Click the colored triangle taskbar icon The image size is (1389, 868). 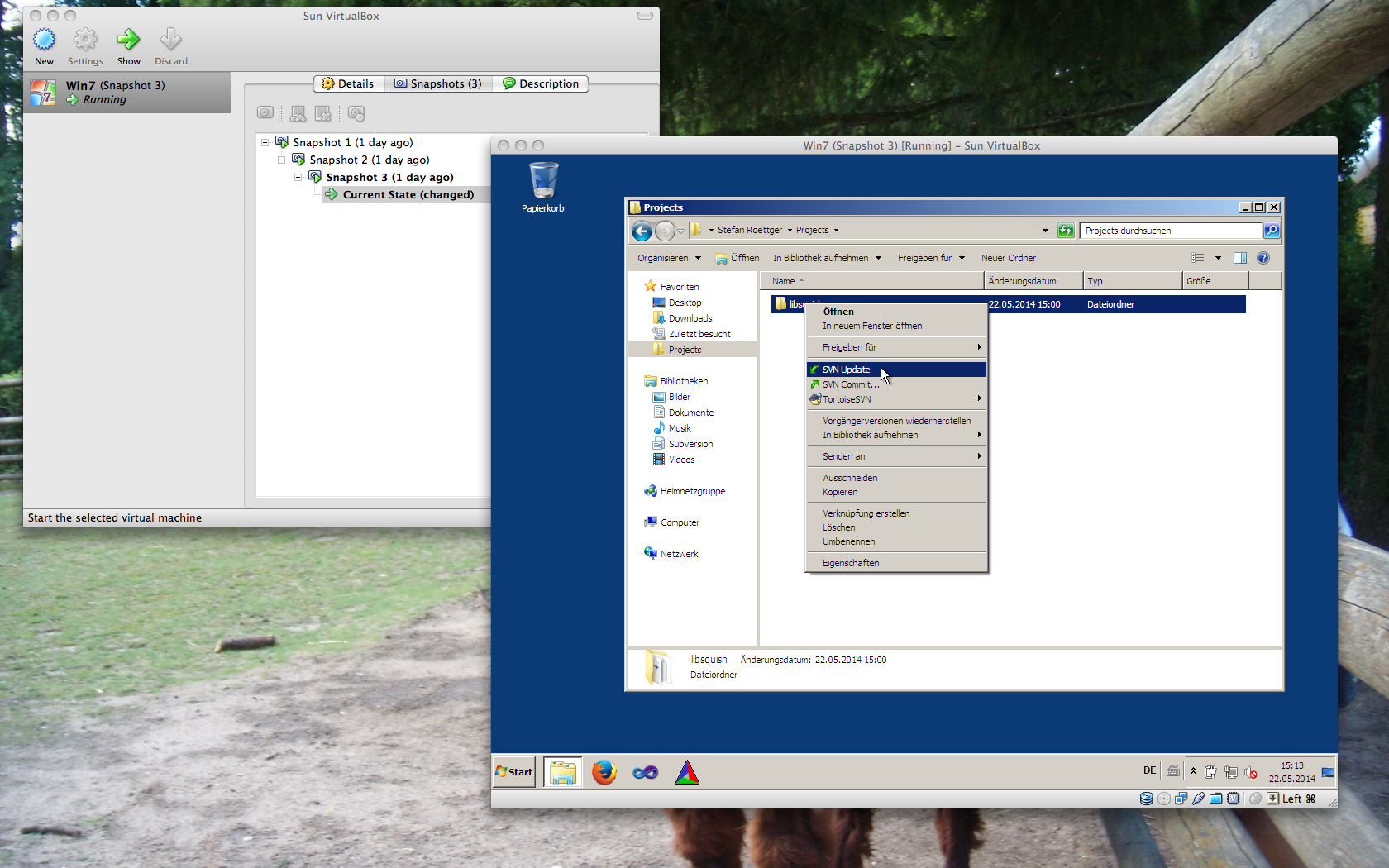tap(687, 772)
